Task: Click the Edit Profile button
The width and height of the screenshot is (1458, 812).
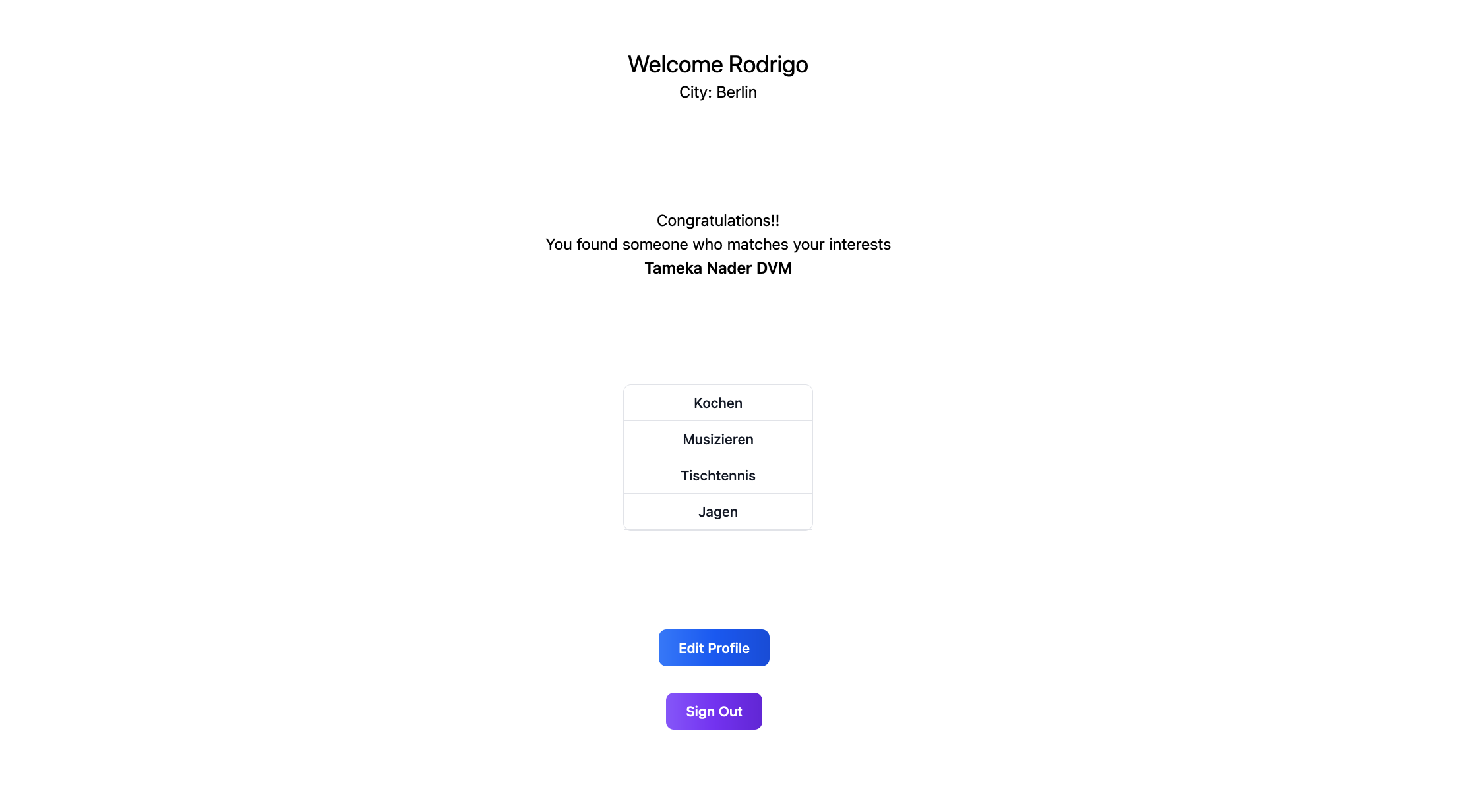Action: coord(714,647)
